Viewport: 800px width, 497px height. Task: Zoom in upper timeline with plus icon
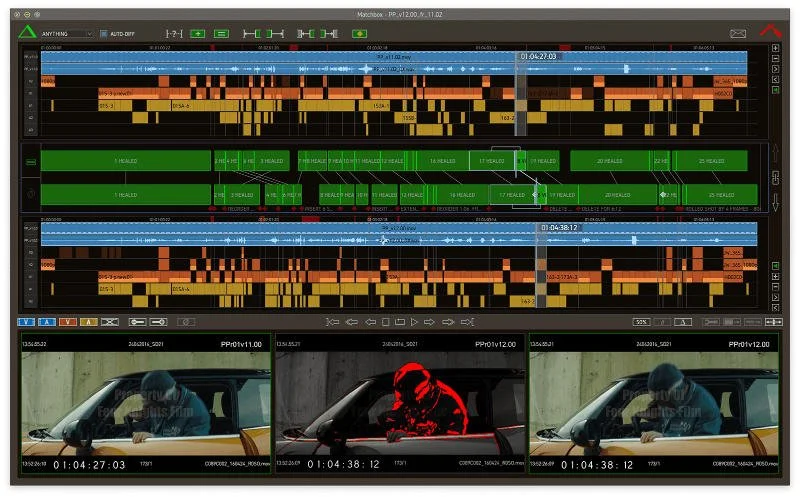(x=776, y=48)
